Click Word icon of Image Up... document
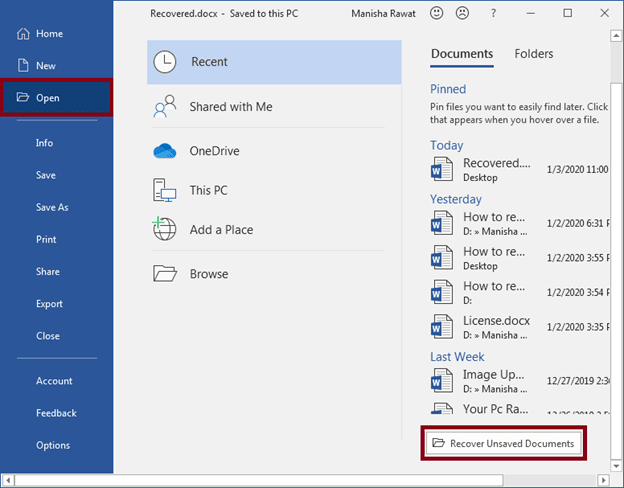Screen dimensions: 624x488 click(x=442, y=381)
